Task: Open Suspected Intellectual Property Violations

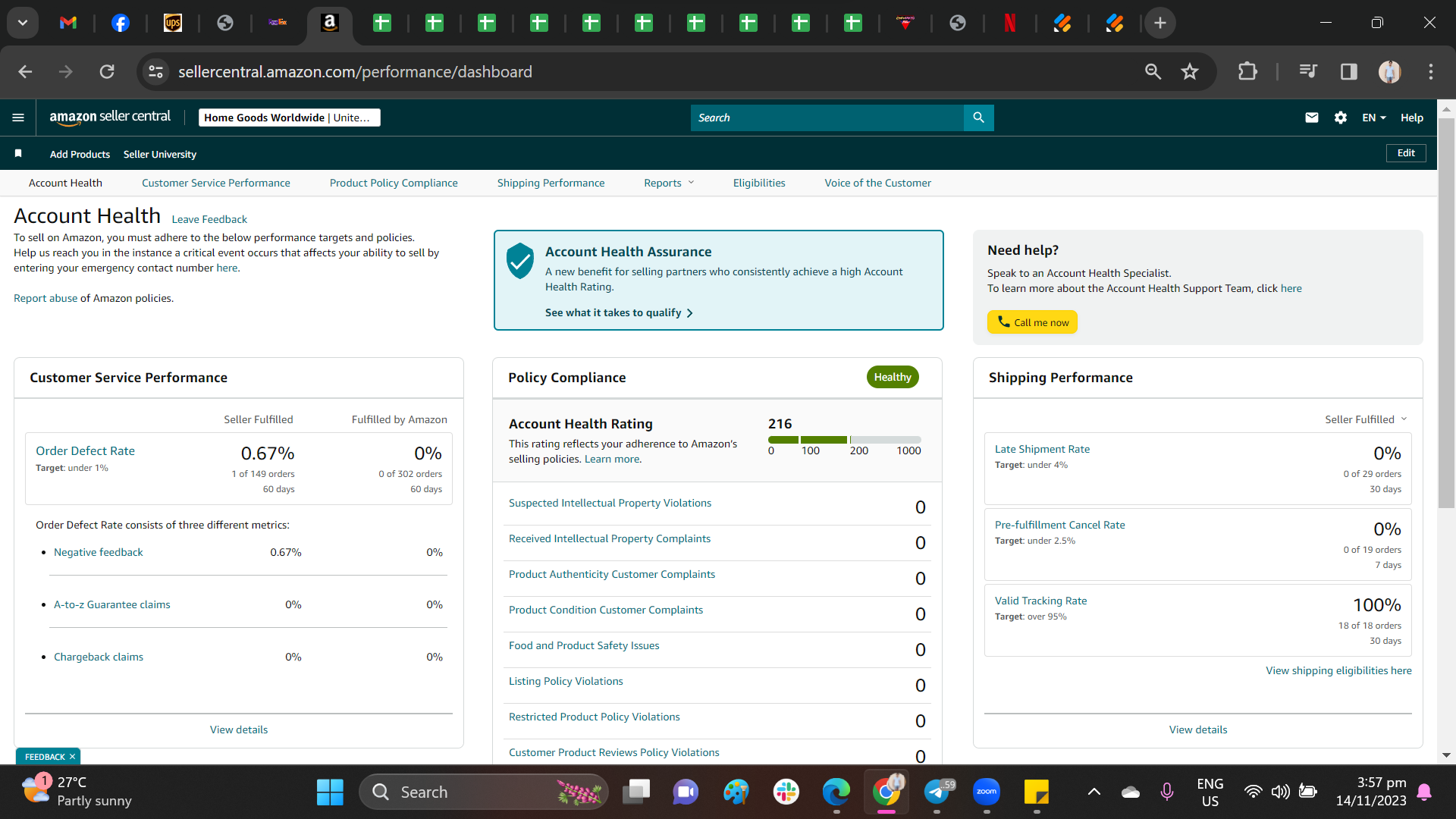Action: pos(610,503)
